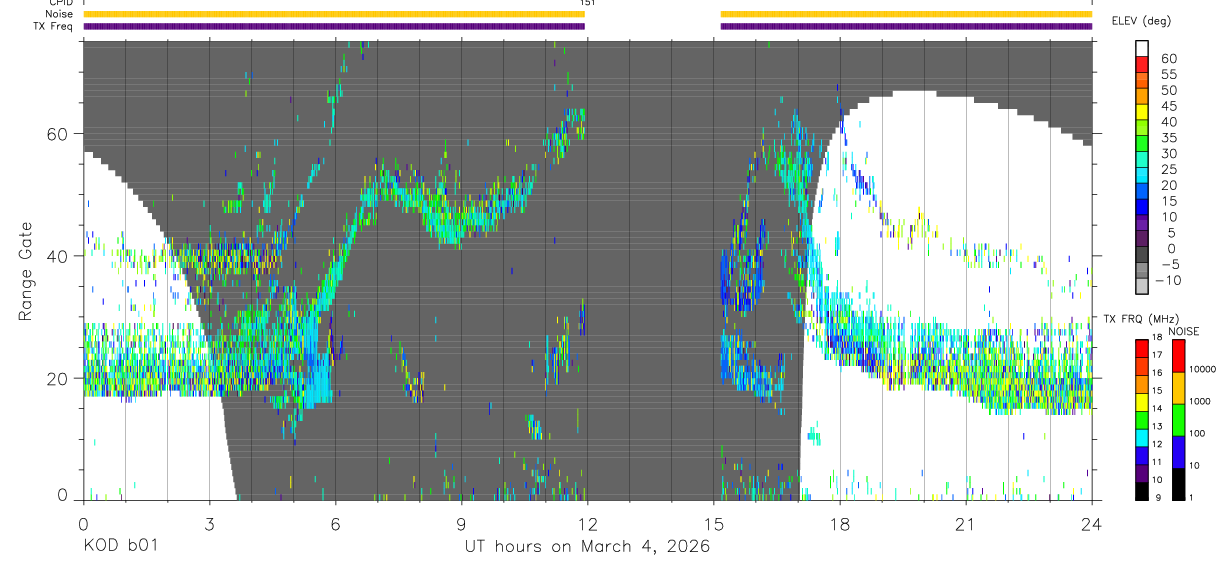
Task: Click the '18' UT hour x-axis tick label
Action: pyautogui.click(x=840, y=522)
